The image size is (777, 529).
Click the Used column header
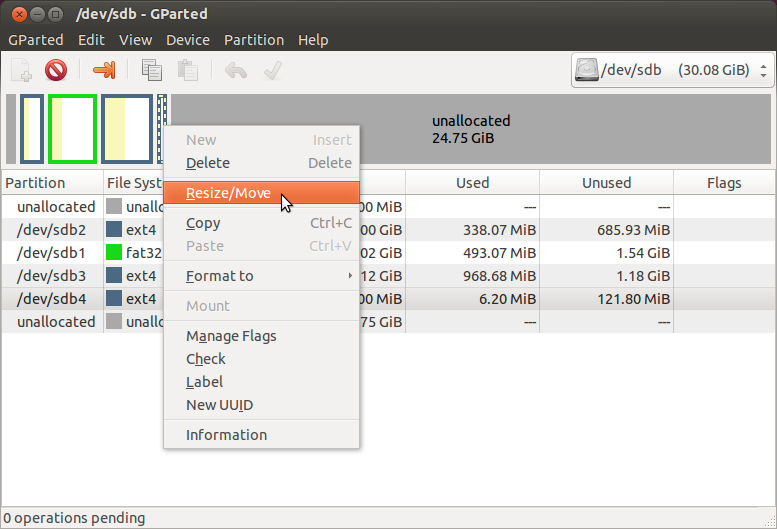(x=472, y=183)
